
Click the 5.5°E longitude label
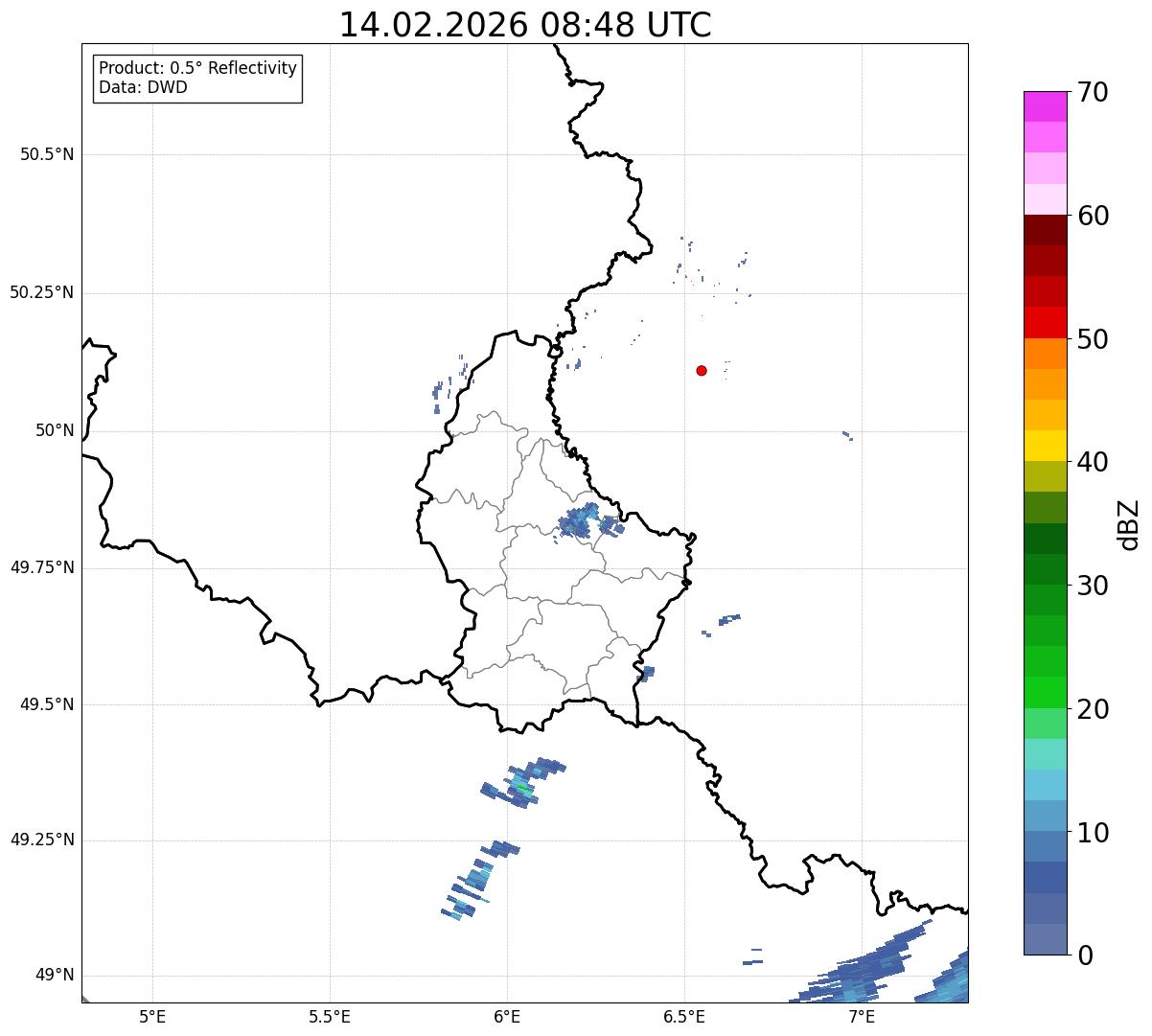pos(330,1016)
